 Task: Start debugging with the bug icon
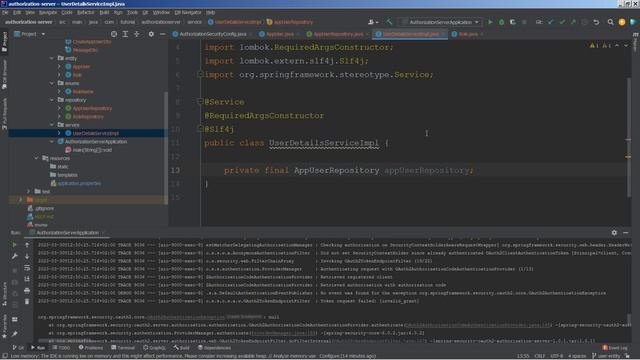(501, 22)
